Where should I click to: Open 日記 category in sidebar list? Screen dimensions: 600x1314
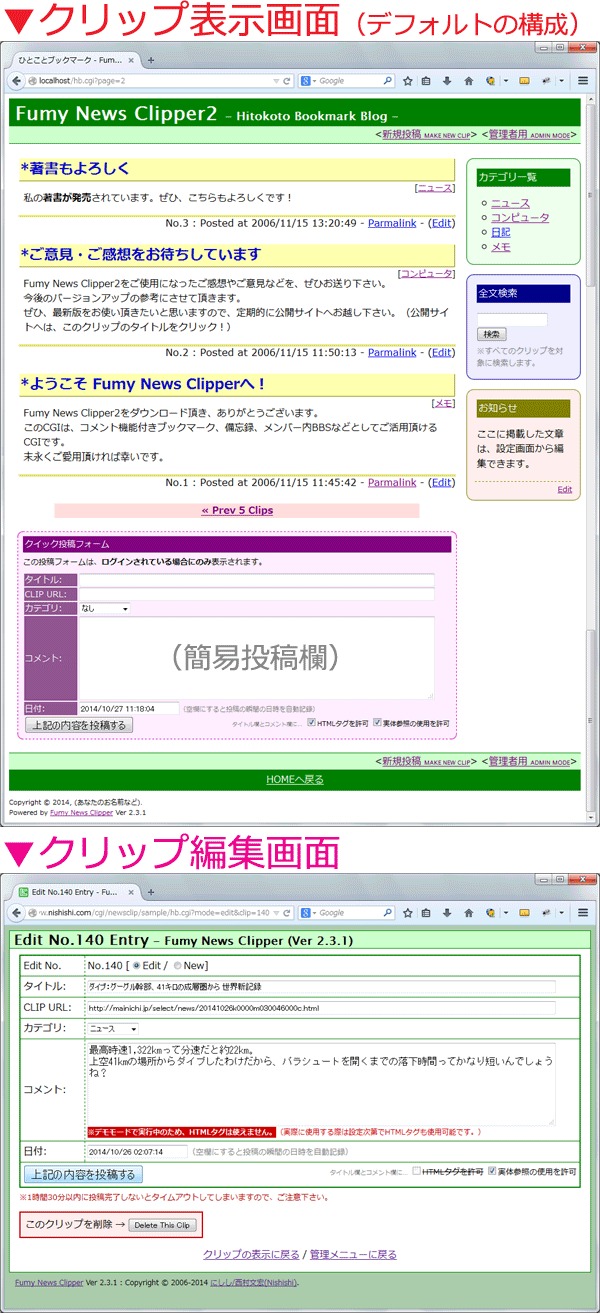tap(500, 232)
